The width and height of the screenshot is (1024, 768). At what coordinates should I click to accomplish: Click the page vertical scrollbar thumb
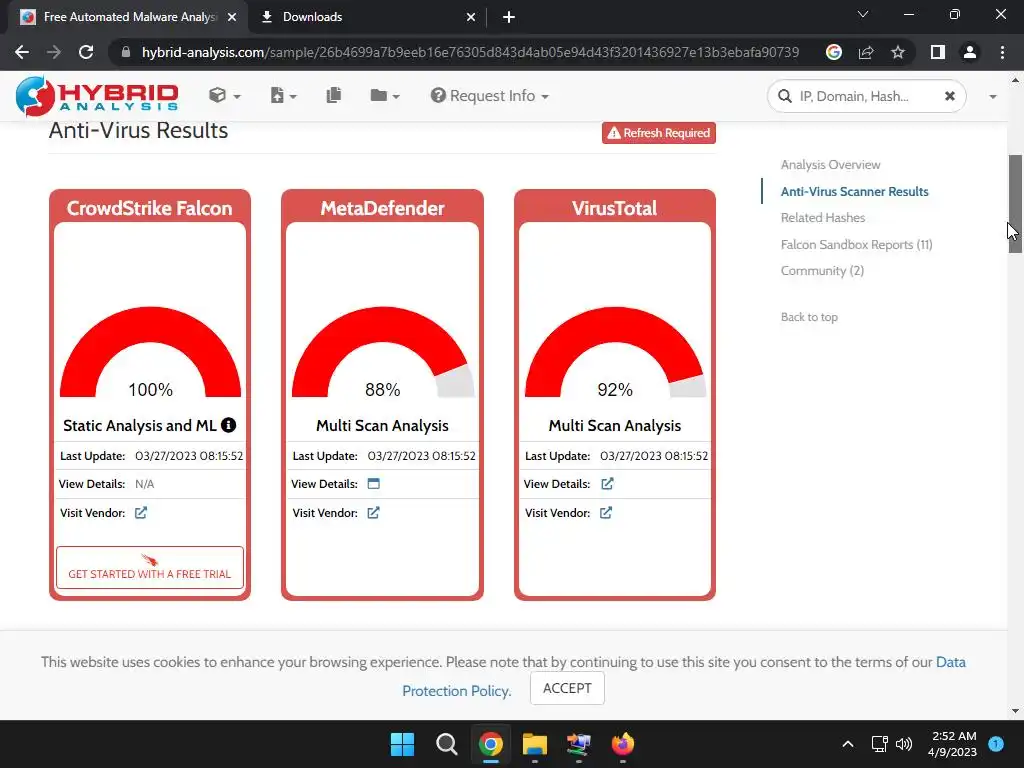click(1015, 204)
